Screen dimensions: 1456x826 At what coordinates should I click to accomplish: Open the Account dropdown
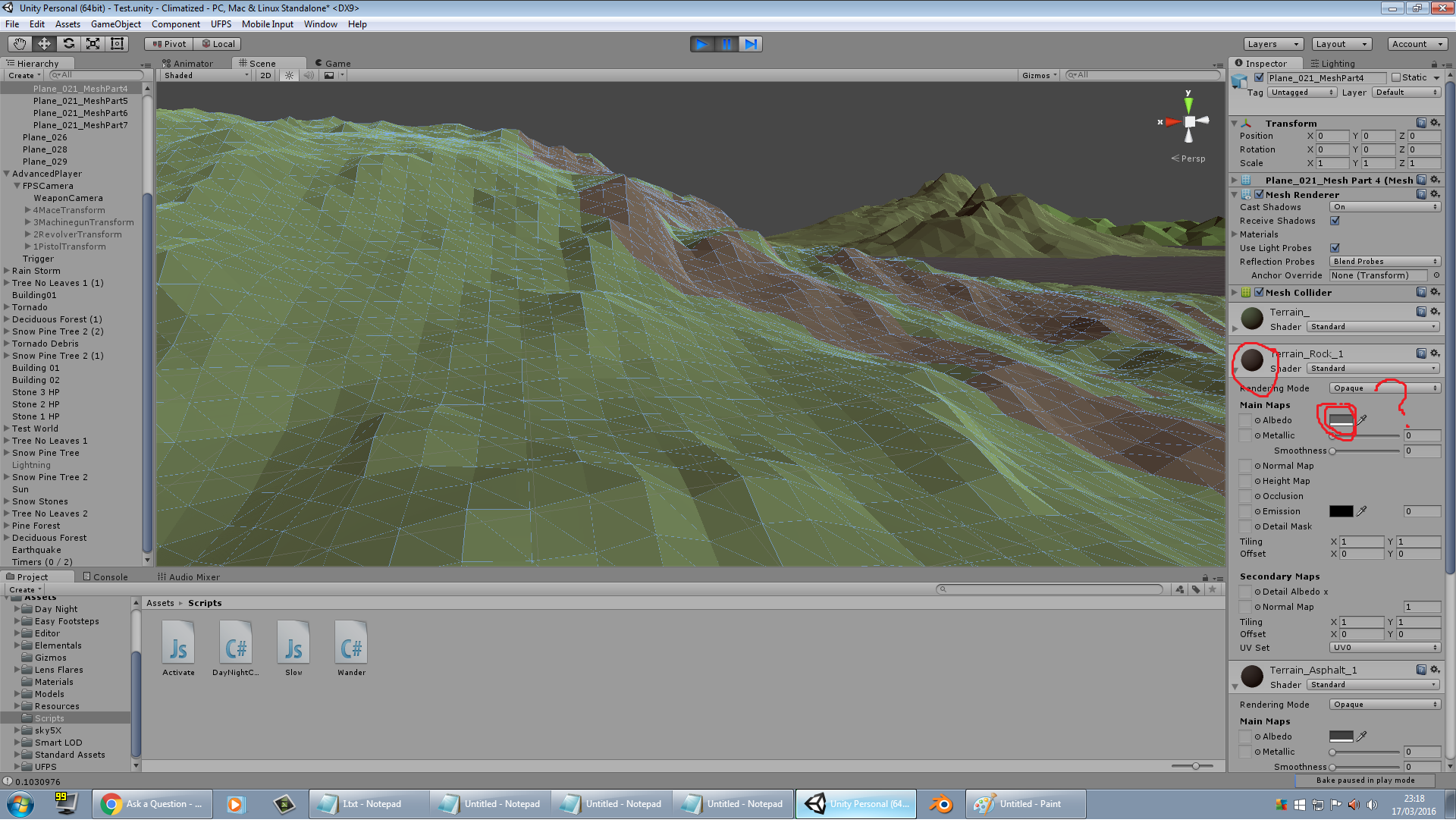coord(1417,44)
